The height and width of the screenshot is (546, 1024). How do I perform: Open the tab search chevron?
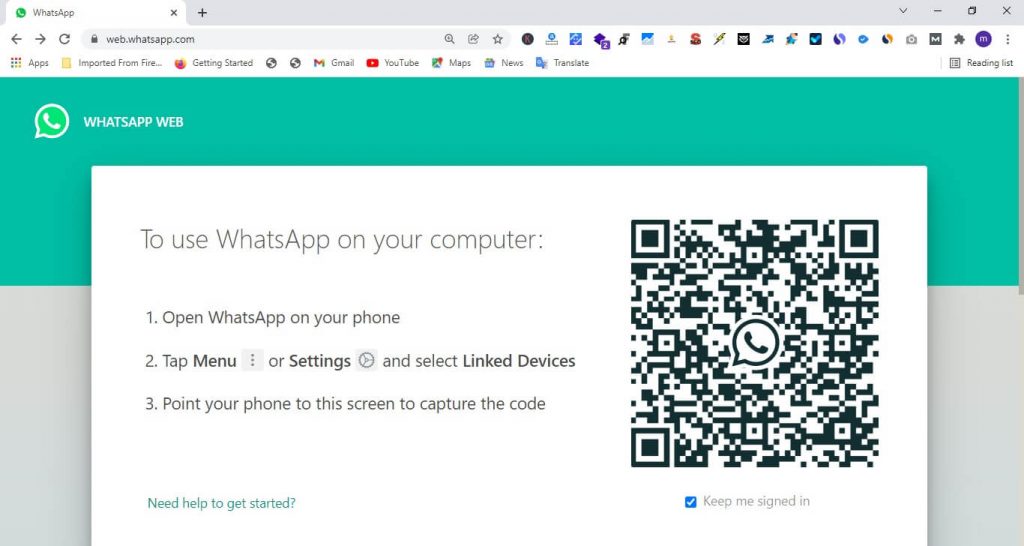(x=903, y=11)
